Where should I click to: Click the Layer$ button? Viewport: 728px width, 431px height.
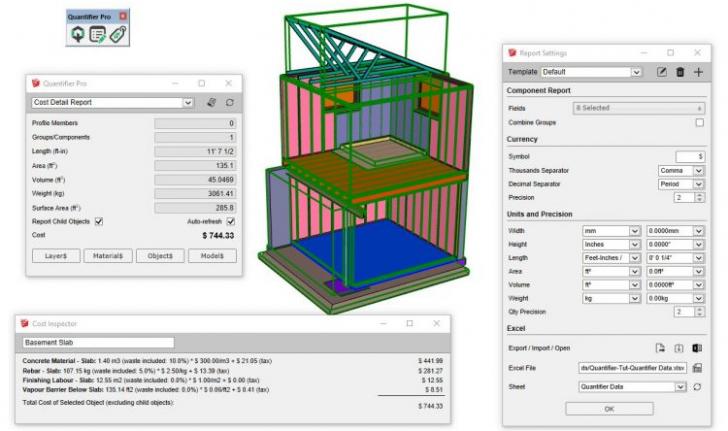point(56,256)
